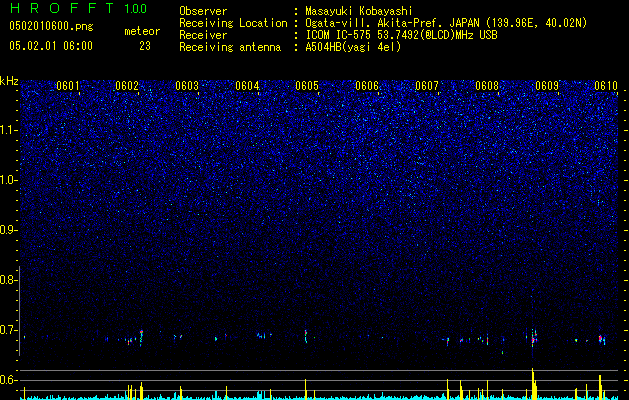Click the 0.6 frequency axis label
Viewport: 629px width, 400px height.
pyautogui.click(x=9, y=380)
